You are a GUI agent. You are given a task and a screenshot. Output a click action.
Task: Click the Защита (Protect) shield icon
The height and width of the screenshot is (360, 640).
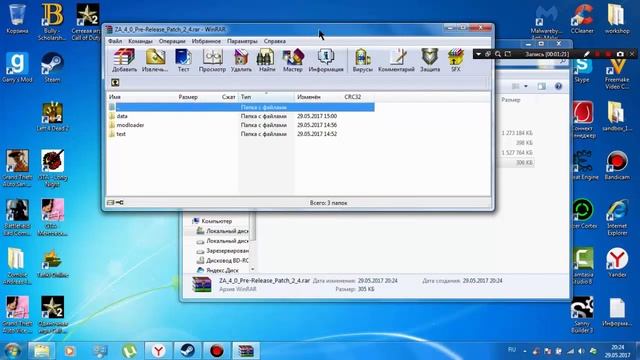coord(430,60)
